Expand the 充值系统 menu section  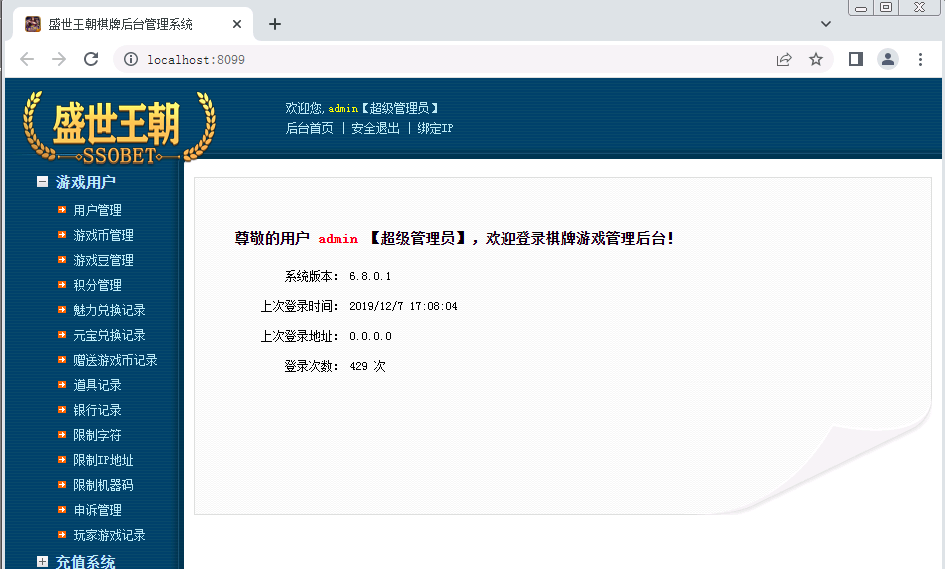[43, 562]
